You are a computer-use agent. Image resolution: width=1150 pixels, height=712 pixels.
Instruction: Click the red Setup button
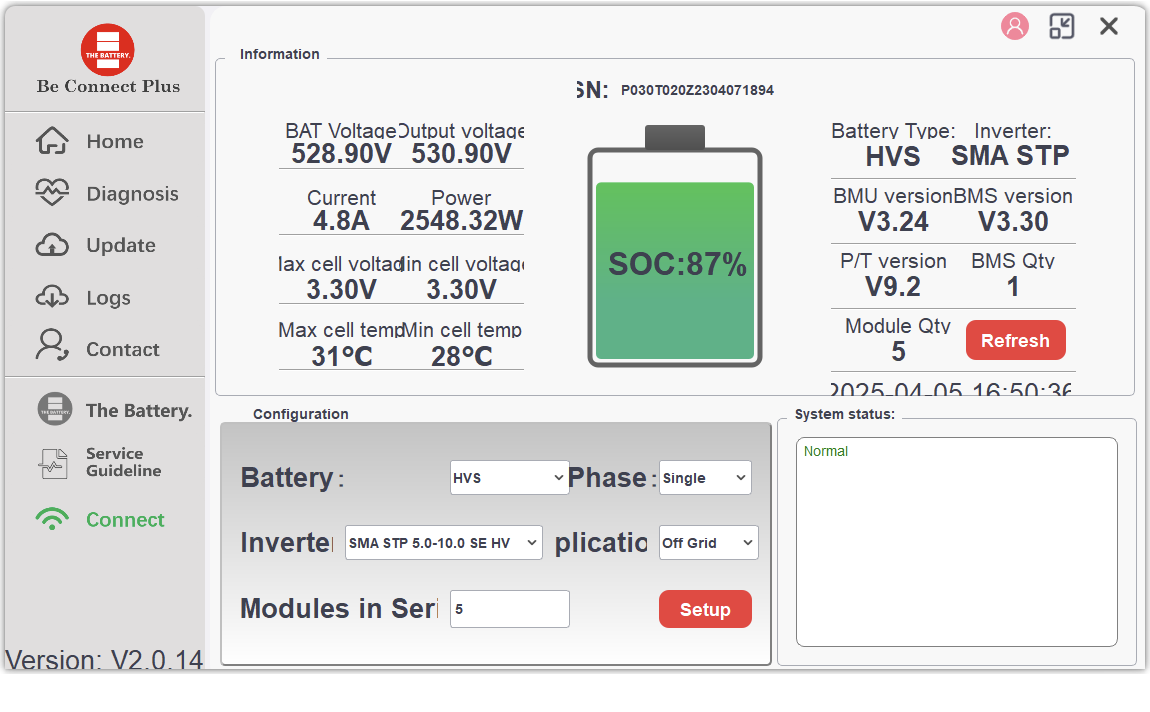pos(705,609)
